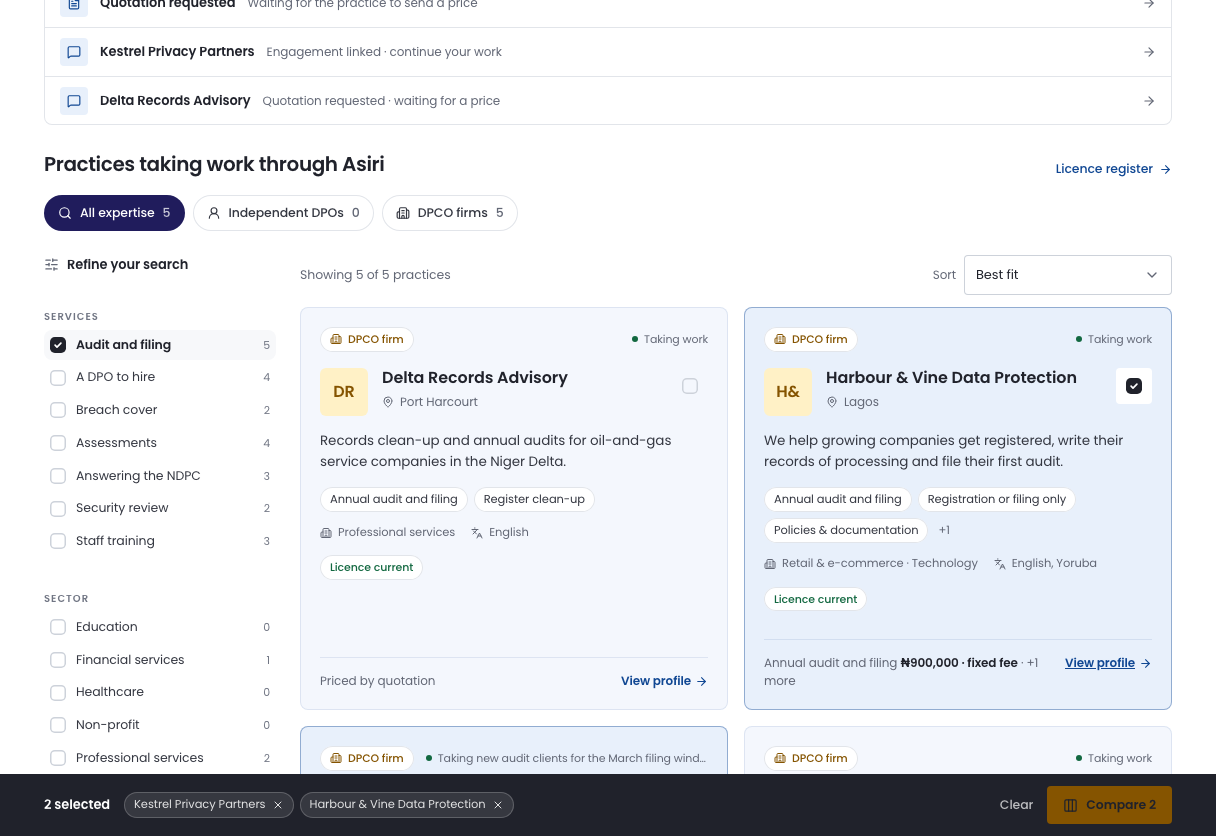Click the Lagos location pin icon
1216x836 pixels.
coord(832,402)
